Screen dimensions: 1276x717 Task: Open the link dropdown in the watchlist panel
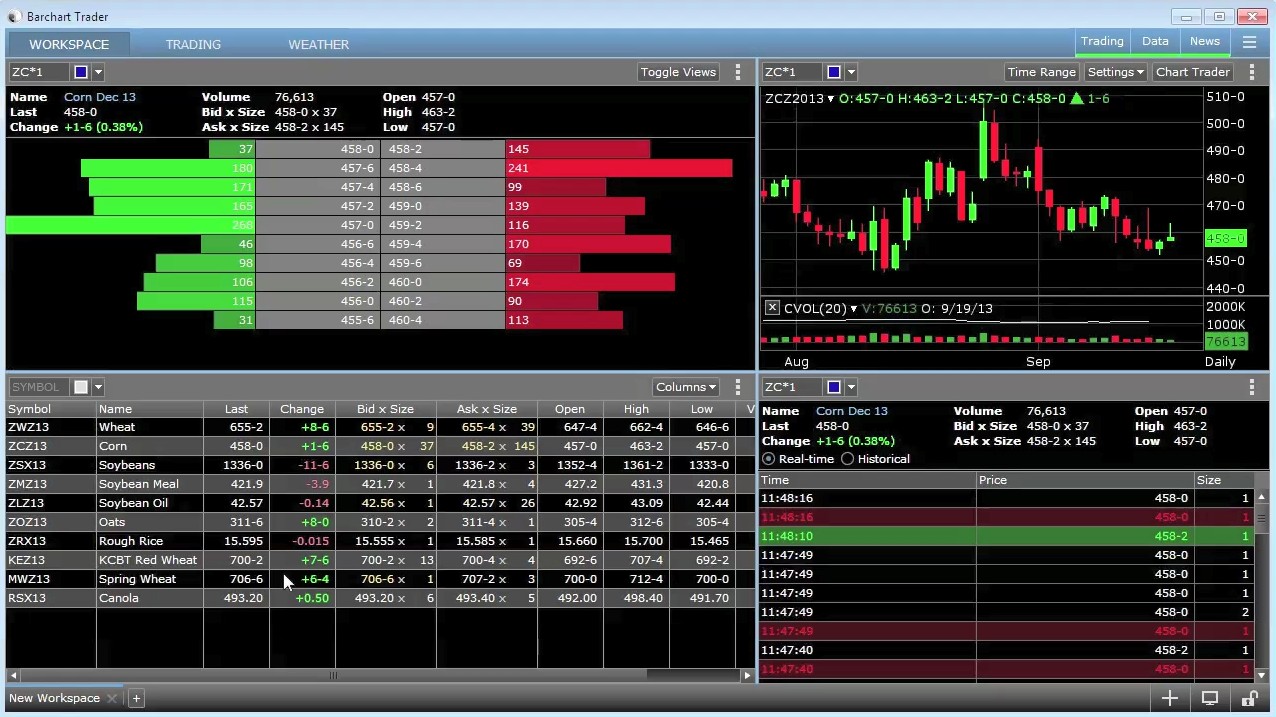click(98, 387)
